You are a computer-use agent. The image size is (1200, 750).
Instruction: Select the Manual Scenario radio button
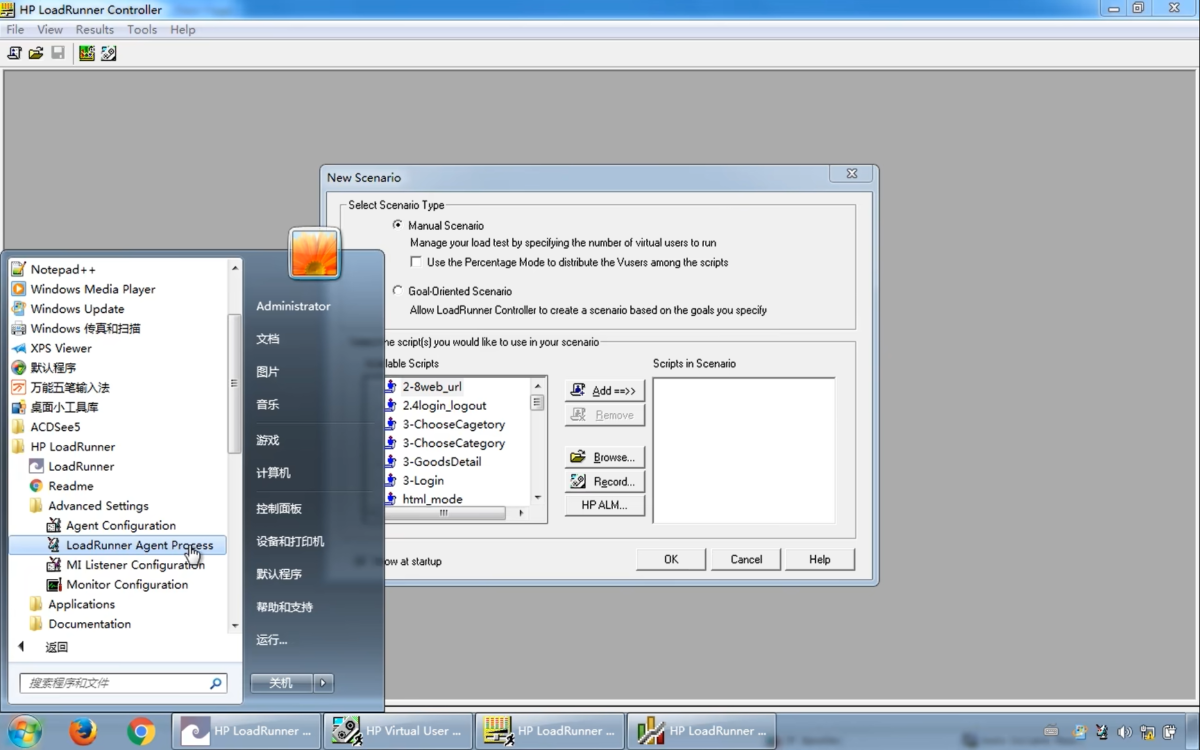pos(398,225)
